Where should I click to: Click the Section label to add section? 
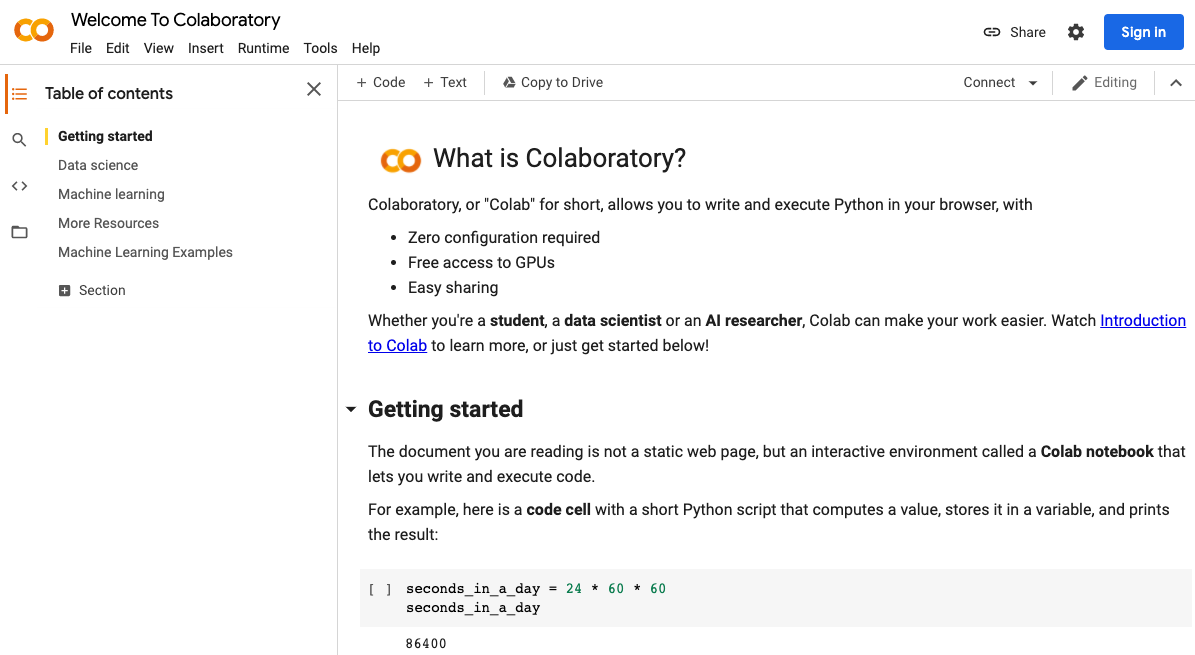[x=102, y=291]
